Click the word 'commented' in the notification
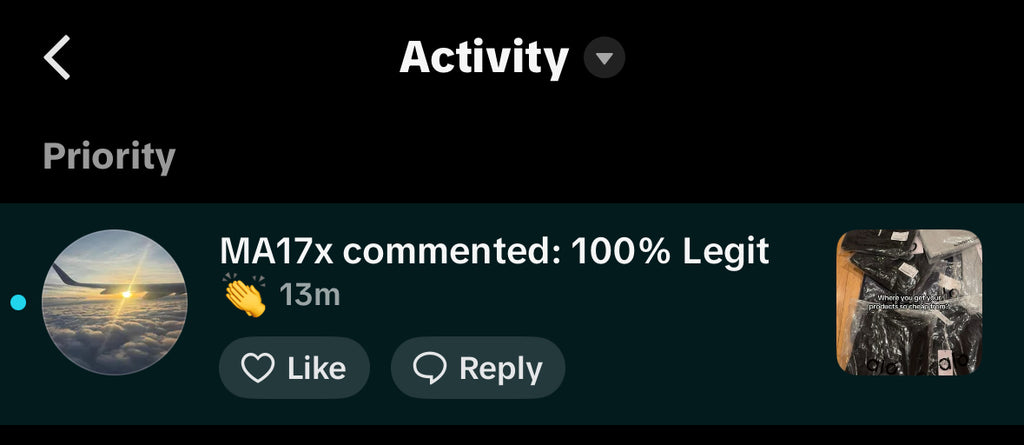 pos(452,251)
